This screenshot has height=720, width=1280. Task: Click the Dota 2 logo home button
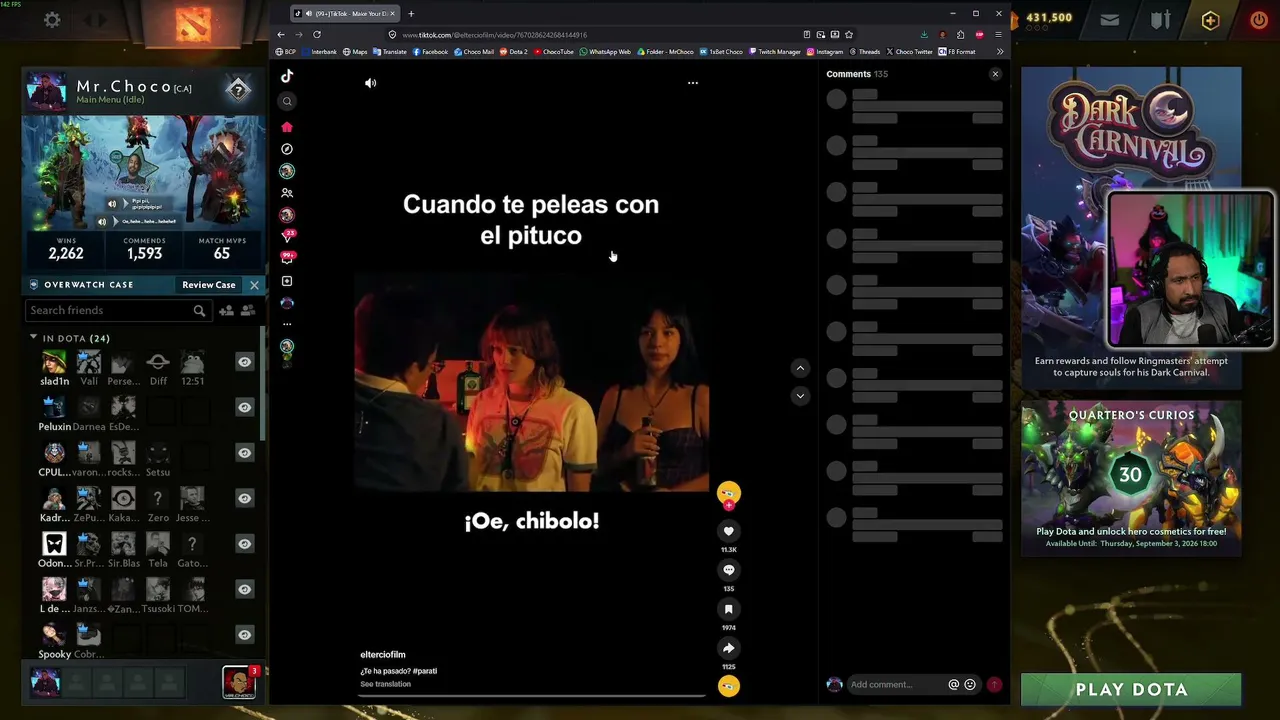coord(193,22)
